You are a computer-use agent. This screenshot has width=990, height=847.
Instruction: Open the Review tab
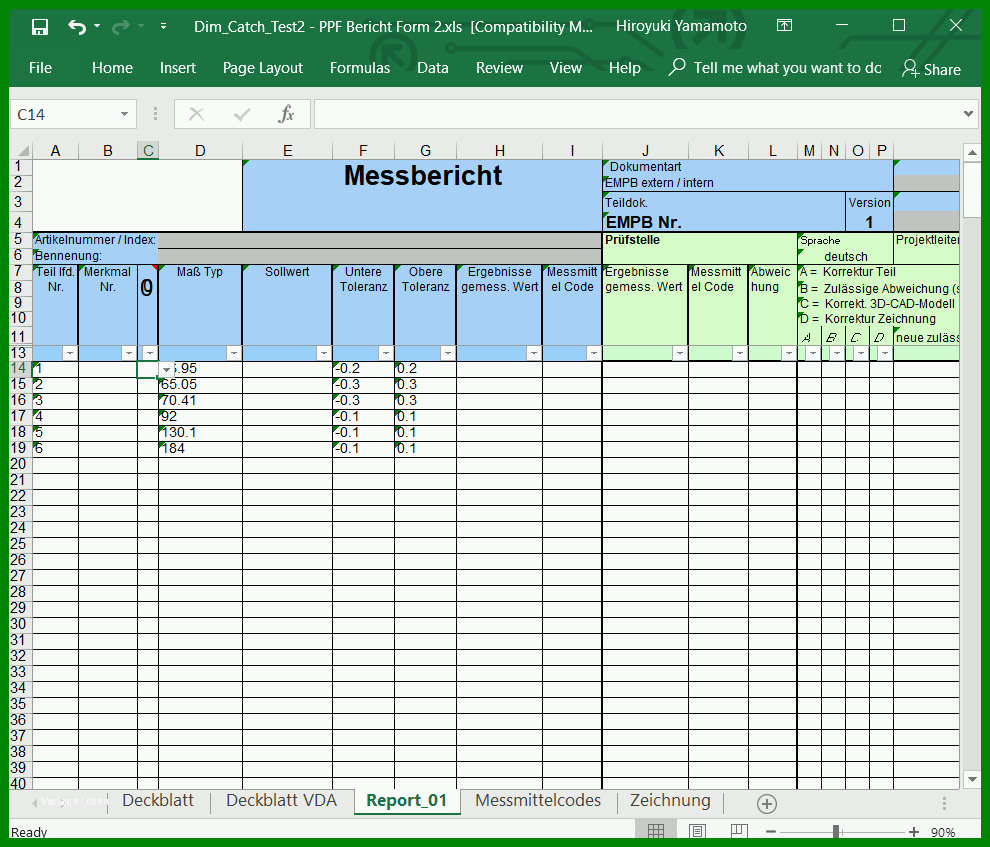[499, 68]
